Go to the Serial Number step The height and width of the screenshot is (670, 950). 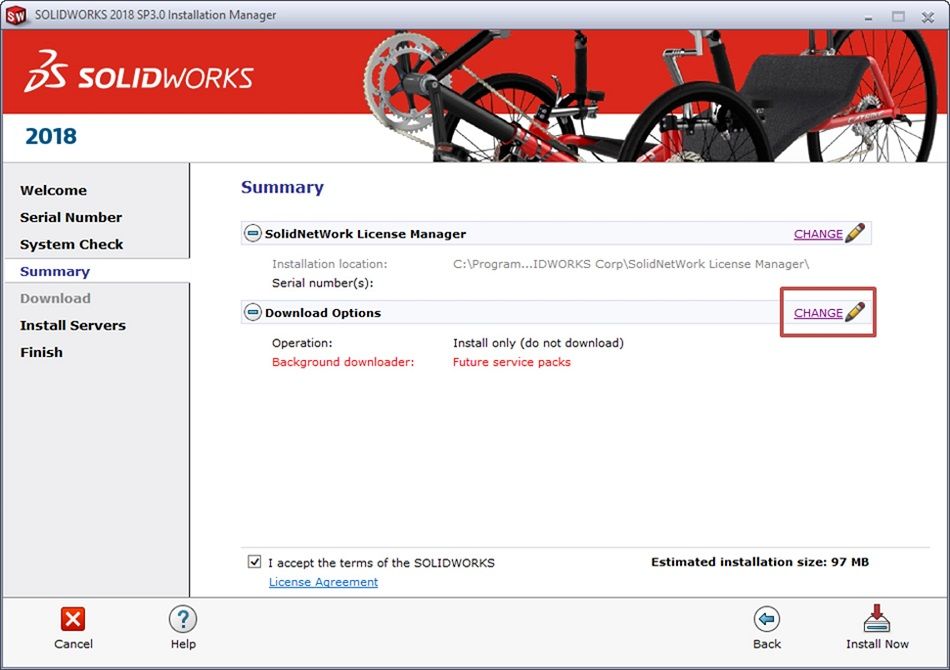pos(71,217)
